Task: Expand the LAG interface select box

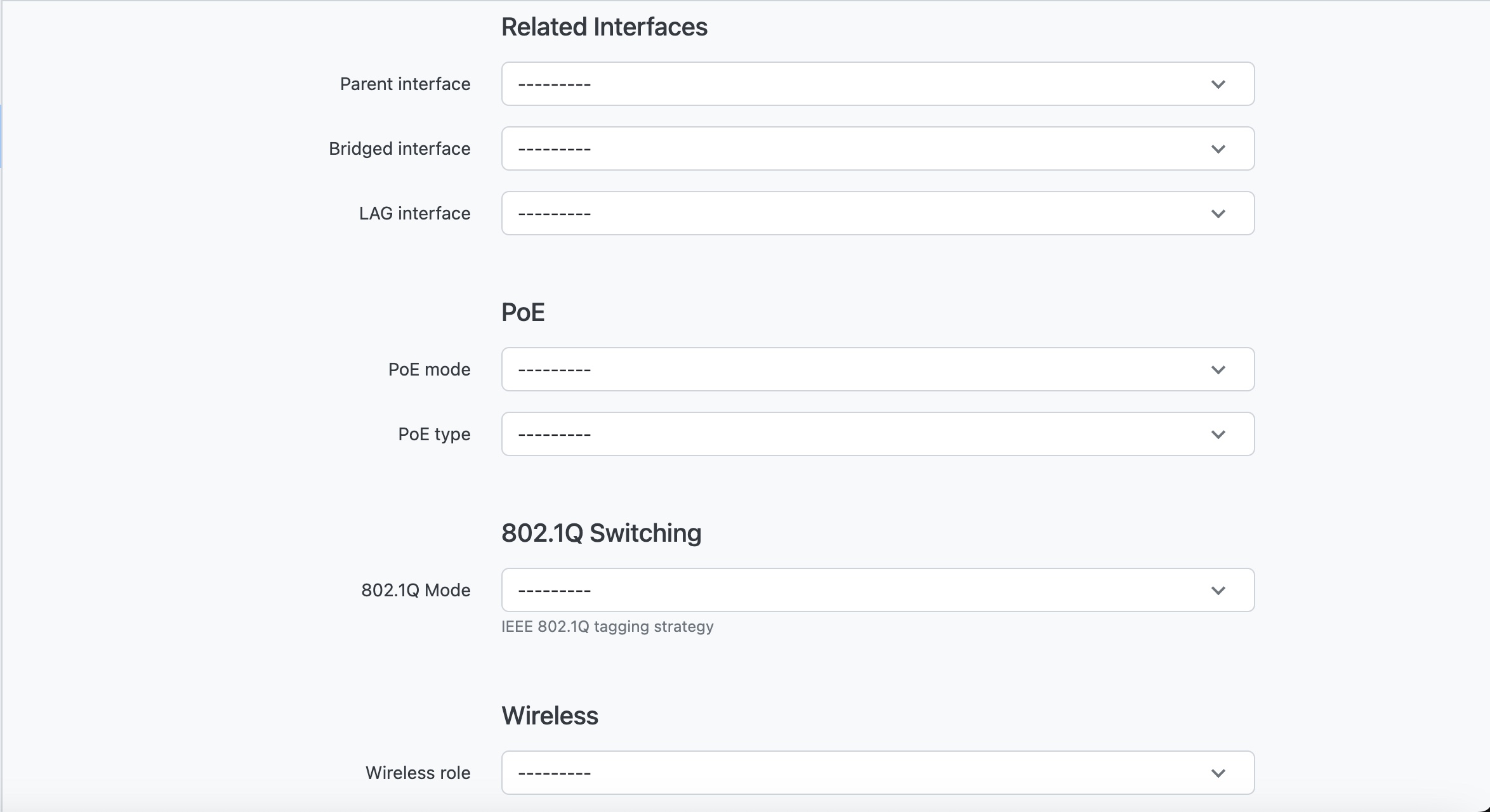Action: (877, 213)
